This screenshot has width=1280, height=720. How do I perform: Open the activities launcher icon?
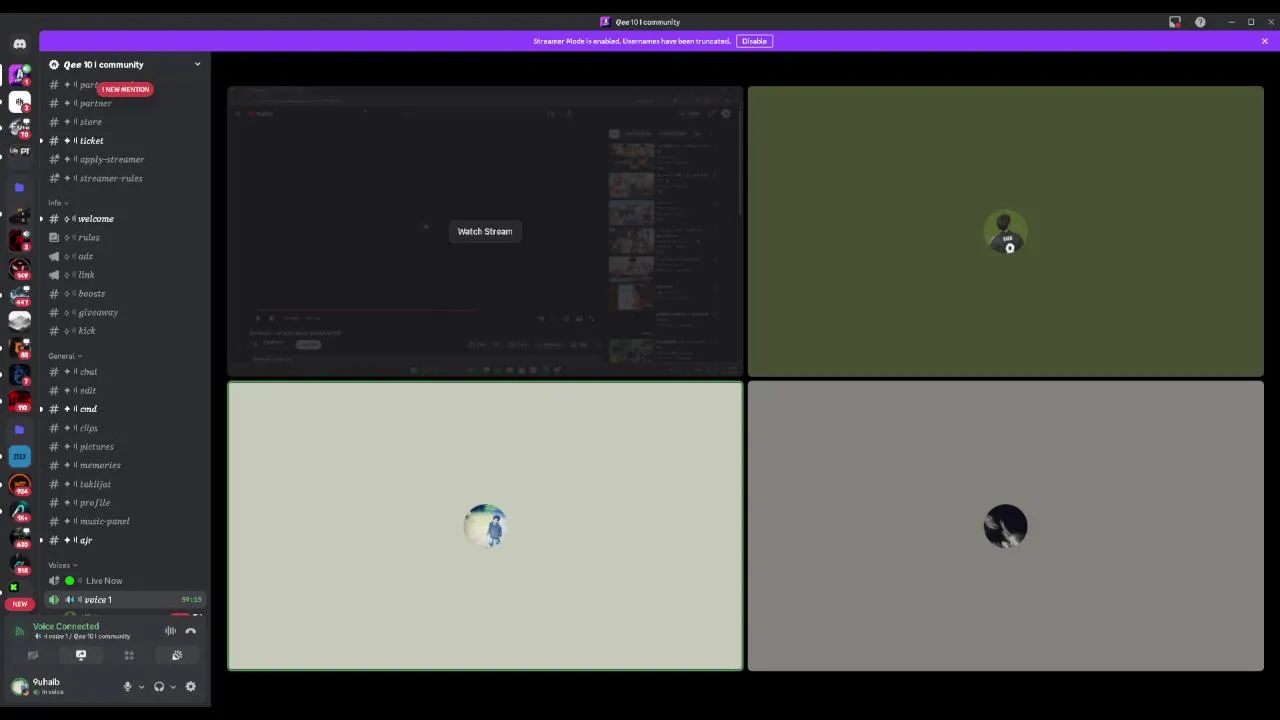pyautogui.click(x=129, y=655)
